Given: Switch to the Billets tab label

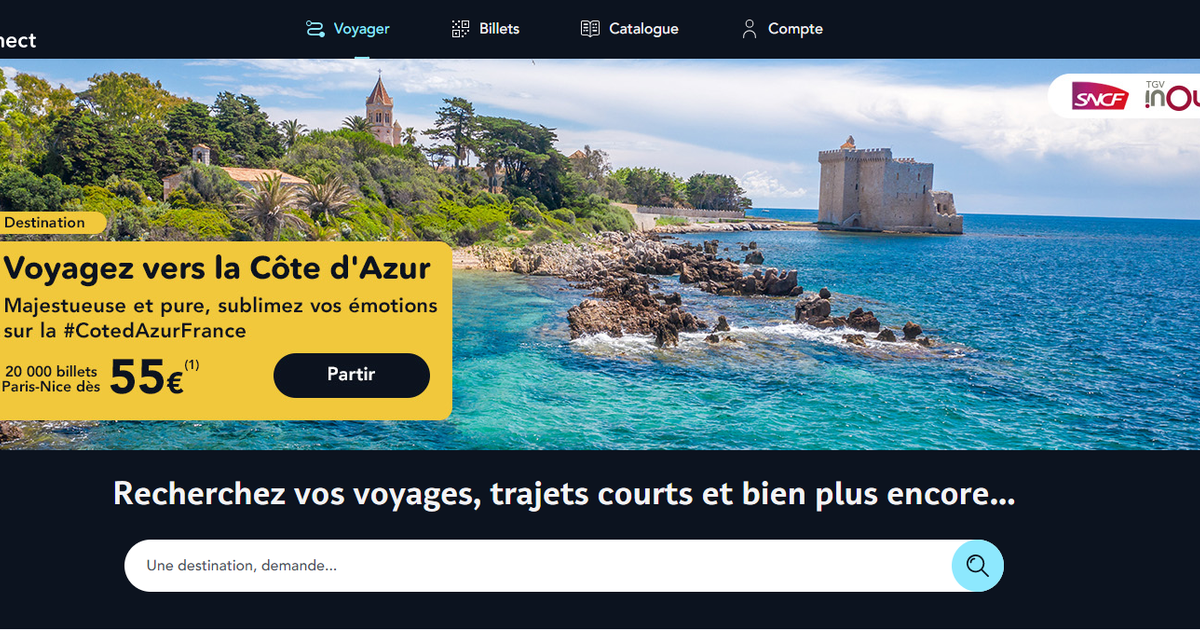Looking at the screenshot, I should 499,29.
